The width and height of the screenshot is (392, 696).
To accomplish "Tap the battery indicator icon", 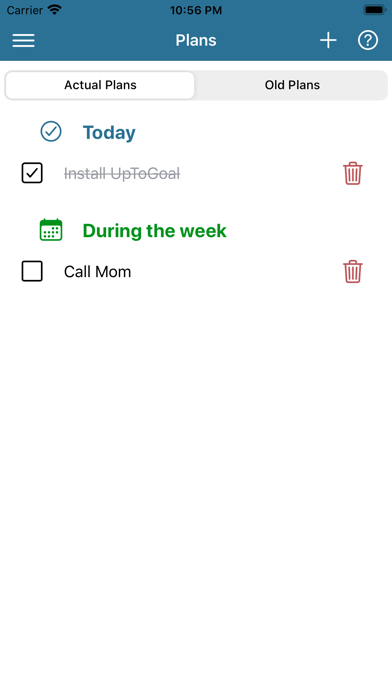I will pyautogui.click(x=375, y=10).
